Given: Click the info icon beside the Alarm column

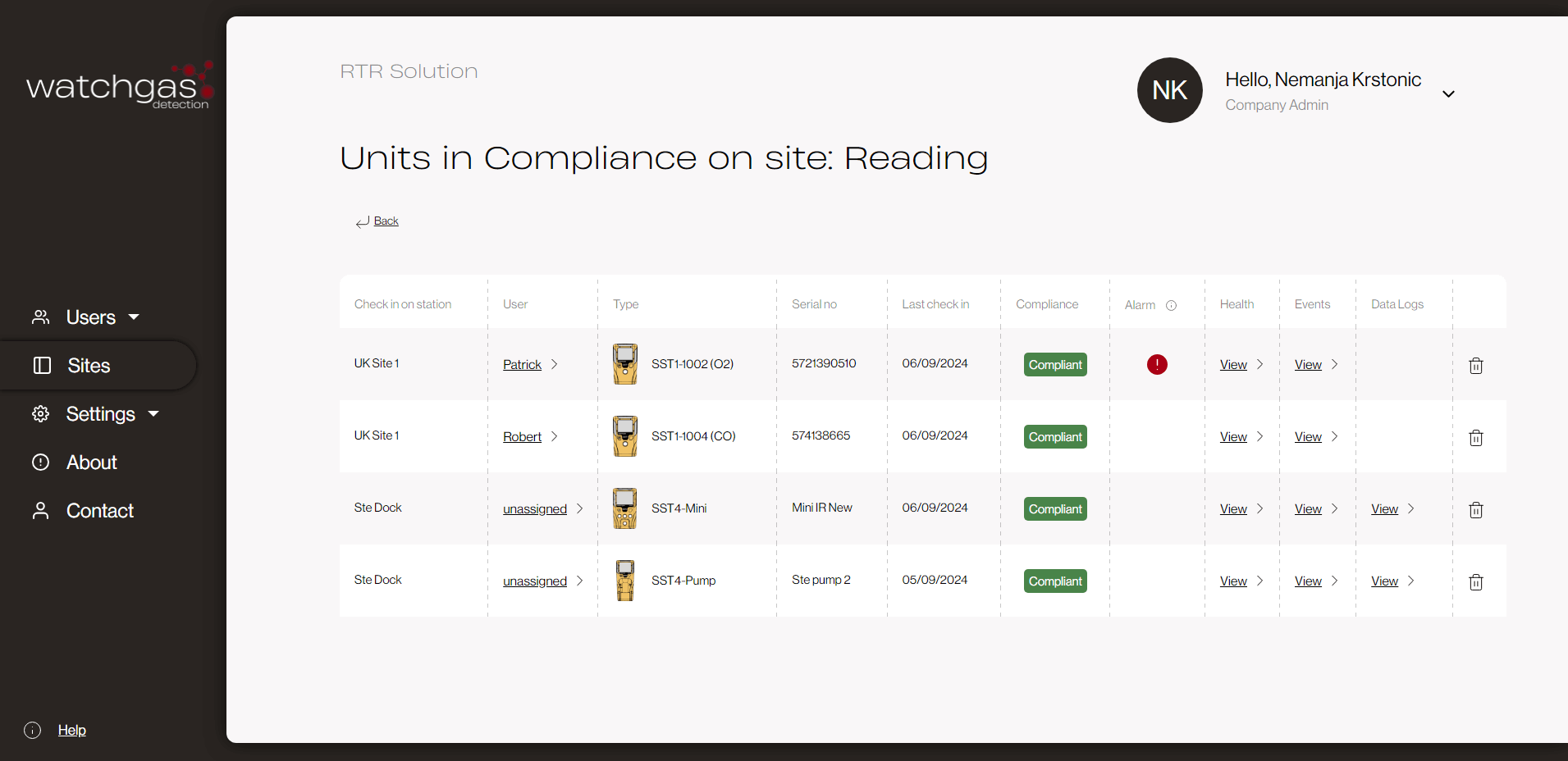Looking at the screenshot, I should pyautogui.click(x=1170, y=305).
